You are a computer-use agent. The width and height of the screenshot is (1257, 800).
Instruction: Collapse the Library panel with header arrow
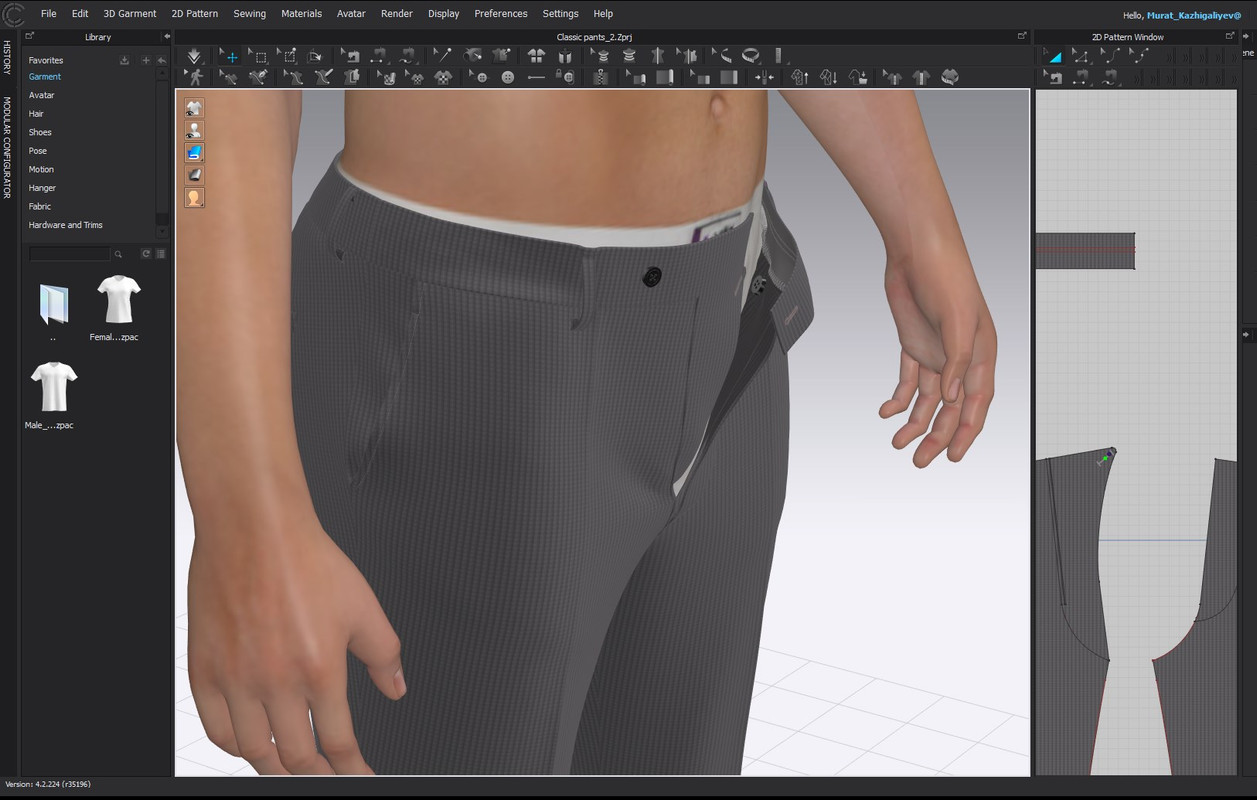167,37
